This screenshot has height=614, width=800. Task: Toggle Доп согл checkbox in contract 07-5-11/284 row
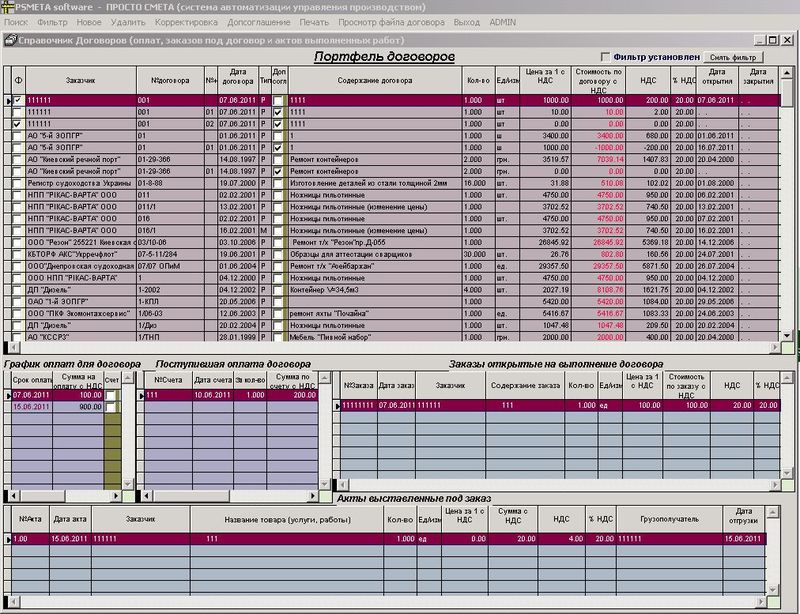pos(278,254)
